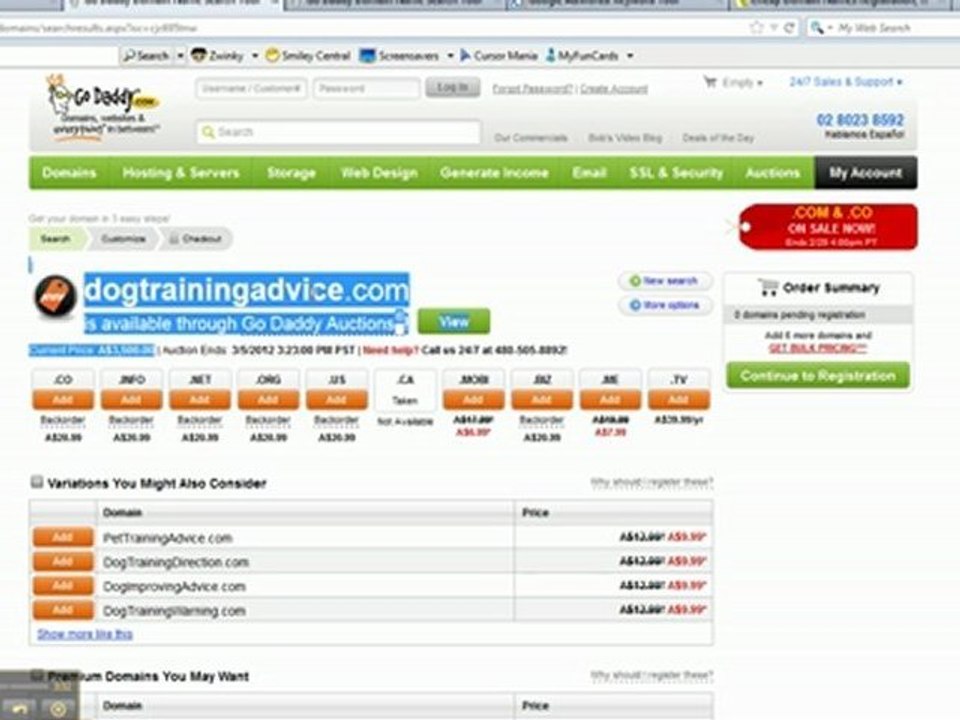
Task: Open Our Commercials link
Action: (530, 138)
